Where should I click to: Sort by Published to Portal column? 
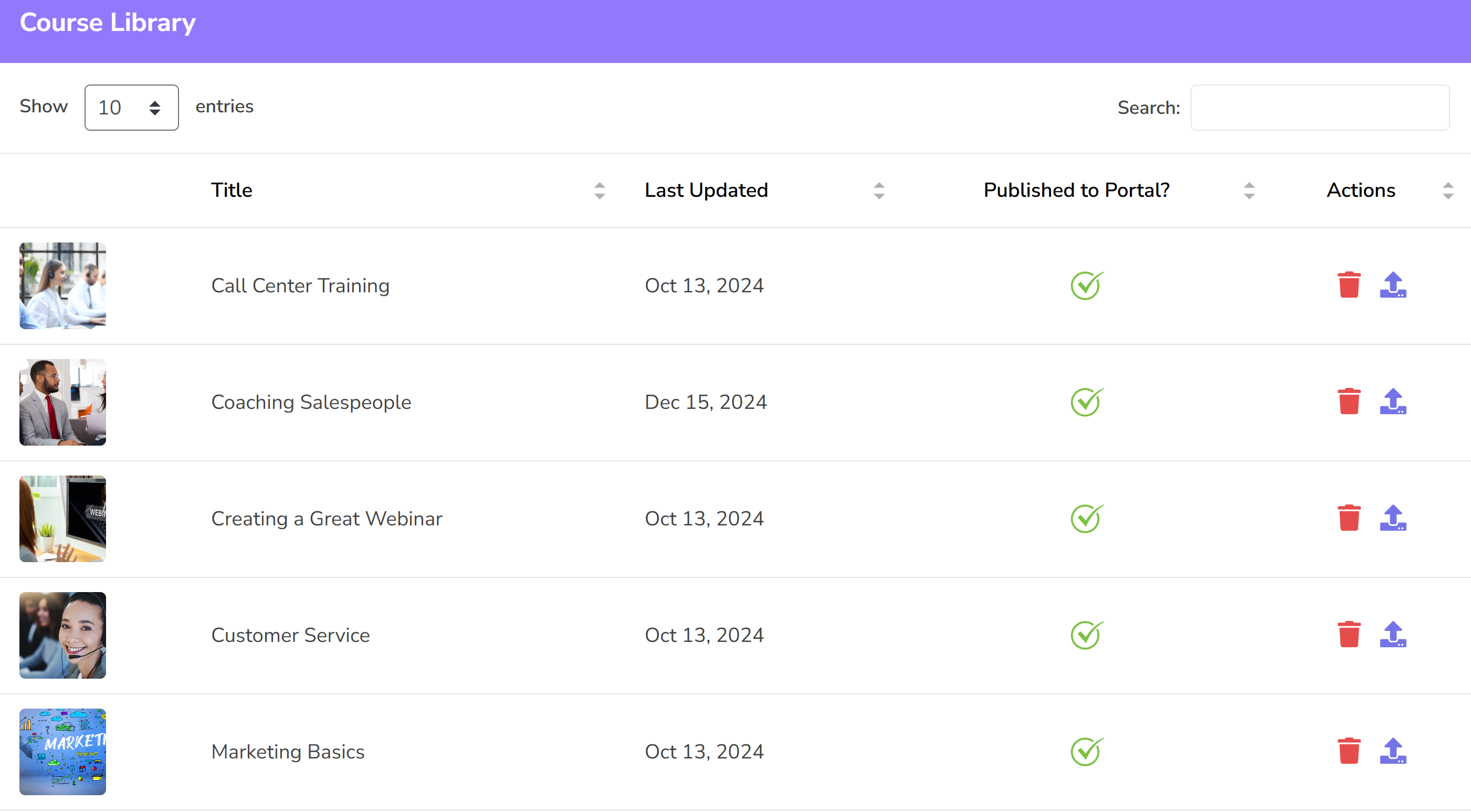click(1076, 190)
